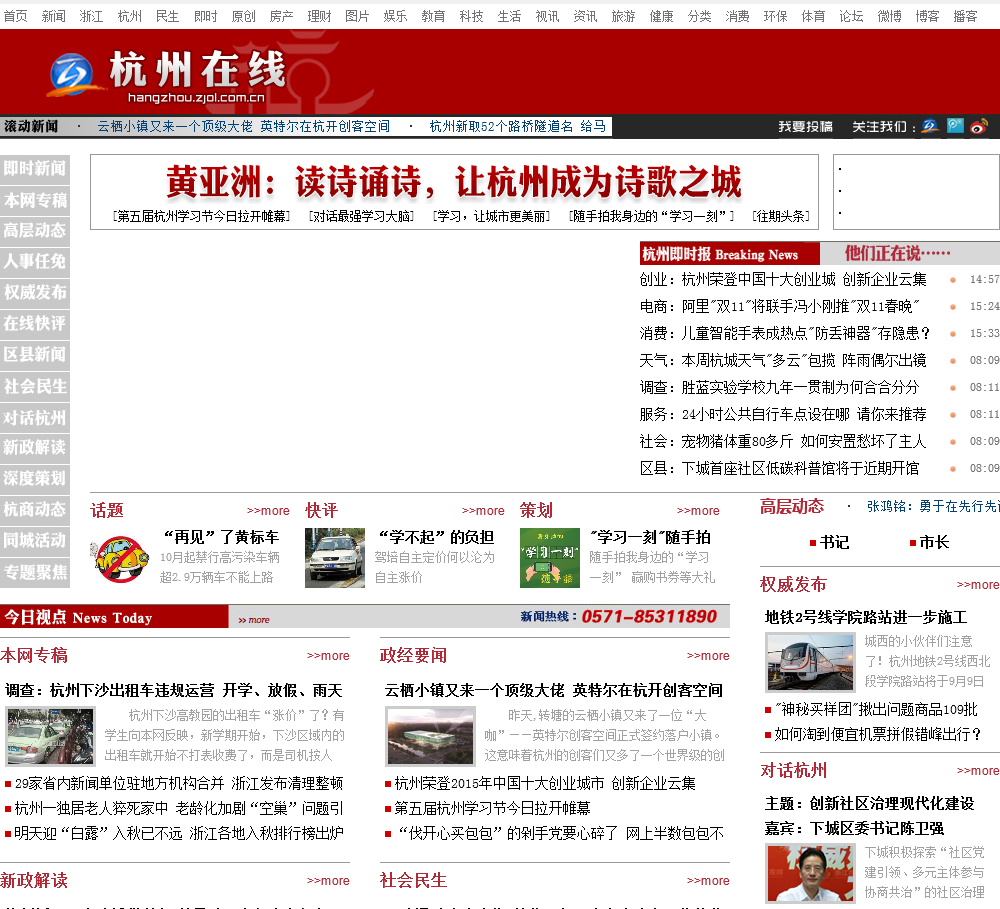The height and width of the screenshot is (909, 1000).
Task: Click more beside the 策划 section
Action: 698,511
